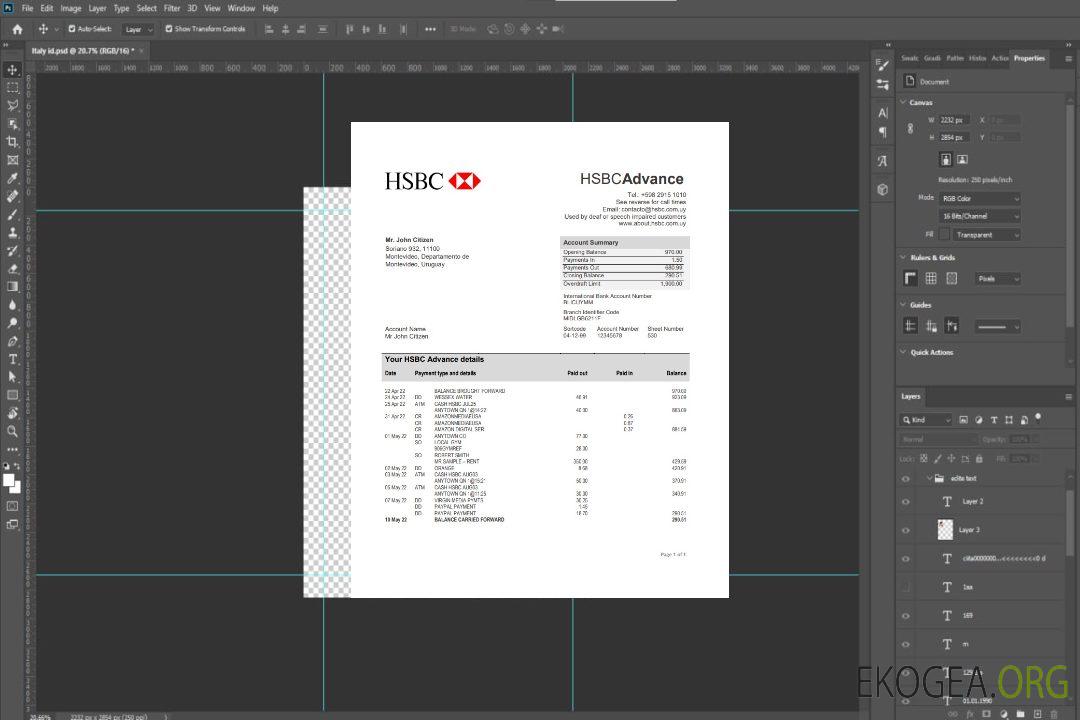
Task: Select the Move tool in the toolbox
Action: point(12,70)
